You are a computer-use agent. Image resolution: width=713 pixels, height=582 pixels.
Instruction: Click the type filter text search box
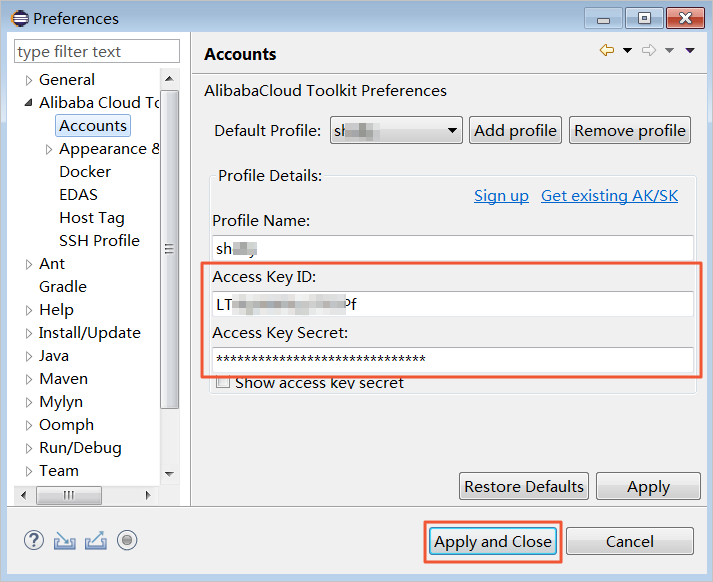click(x=97, y=52)
